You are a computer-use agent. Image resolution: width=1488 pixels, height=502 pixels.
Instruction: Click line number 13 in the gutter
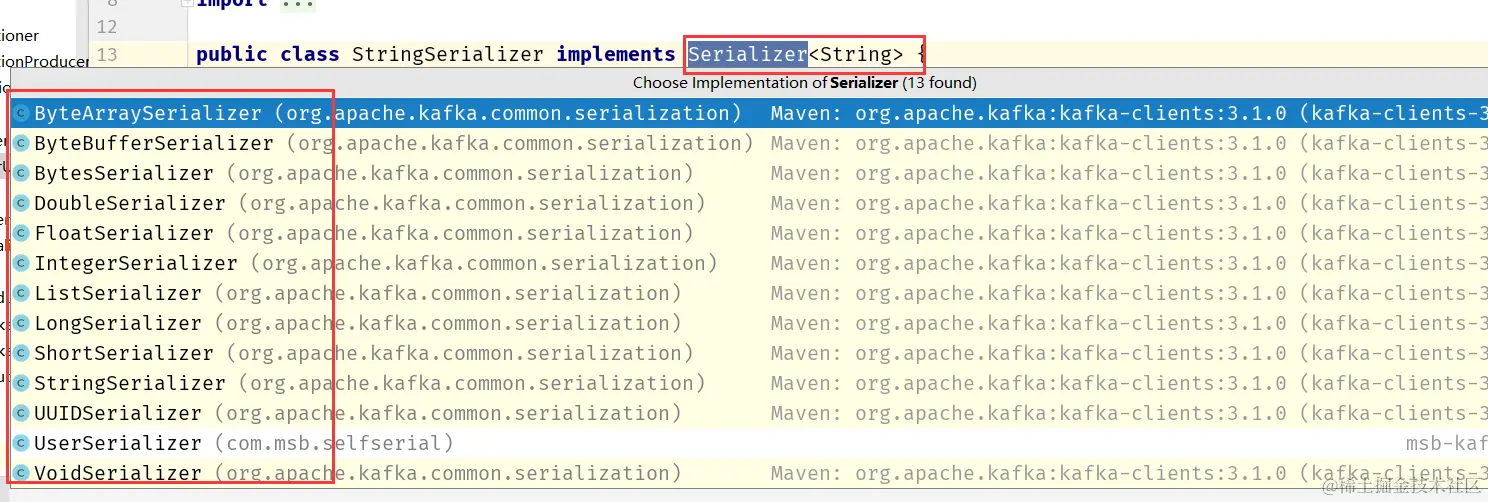click(x=107, y=54)
